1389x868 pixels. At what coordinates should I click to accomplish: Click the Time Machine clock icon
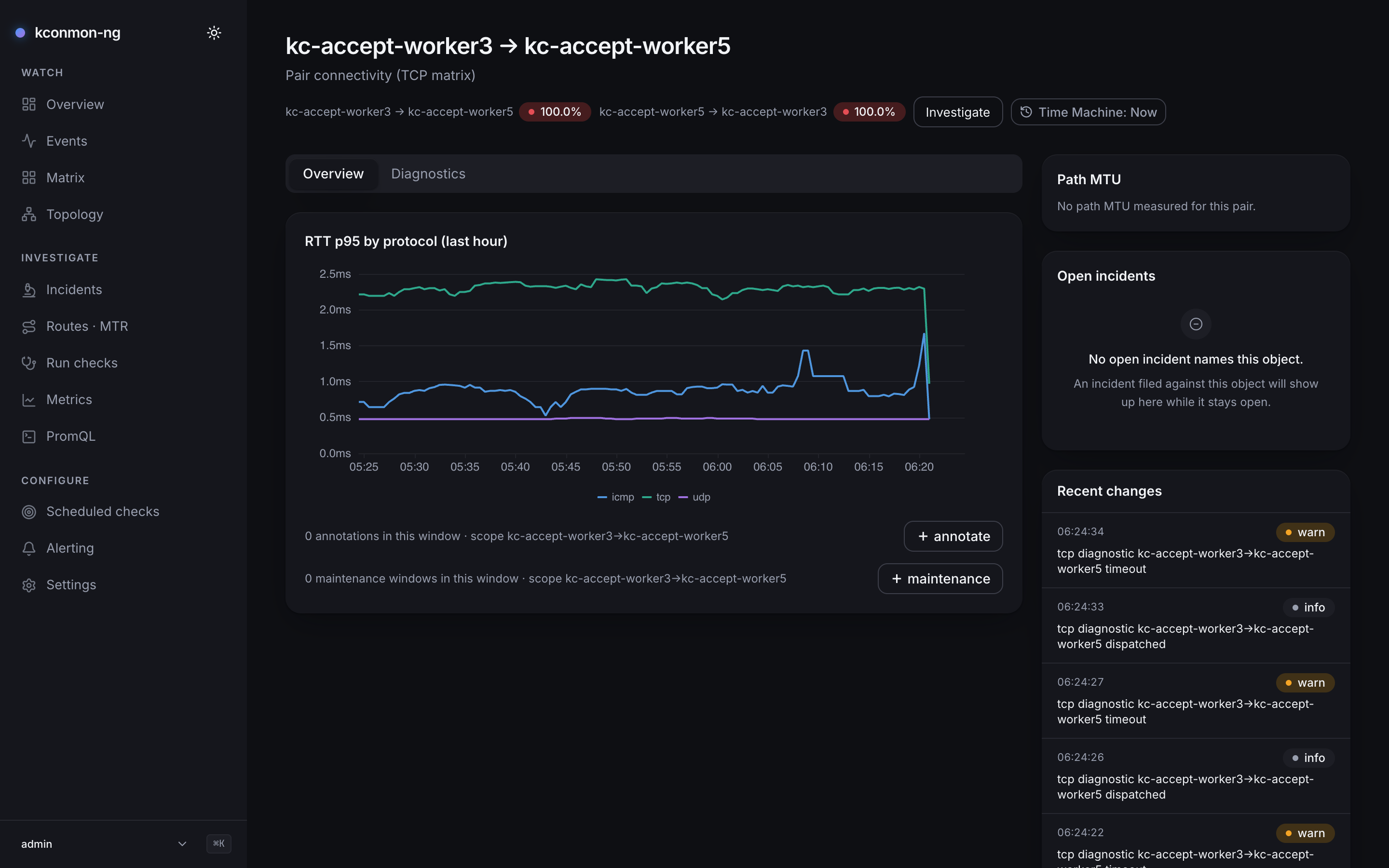point(1026,112)
